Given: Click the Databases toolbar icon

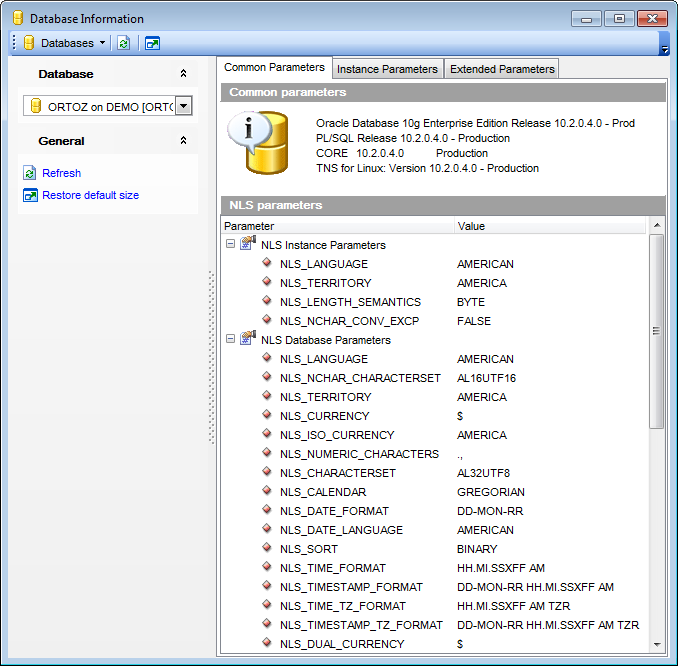Looking at the screenshot, I should point(29,43).
